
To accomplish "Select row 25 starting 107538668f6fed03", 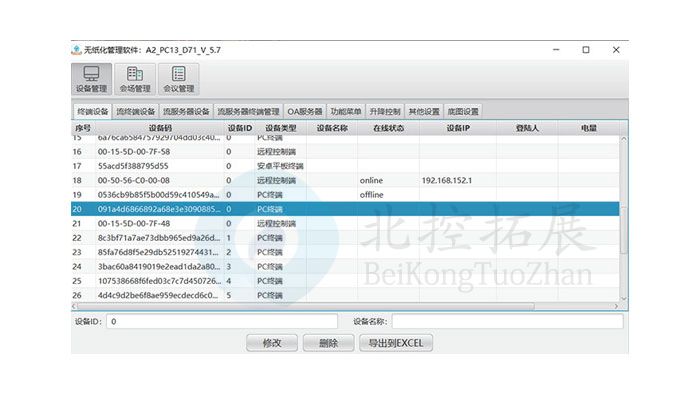I will click(x=345, y=281).
